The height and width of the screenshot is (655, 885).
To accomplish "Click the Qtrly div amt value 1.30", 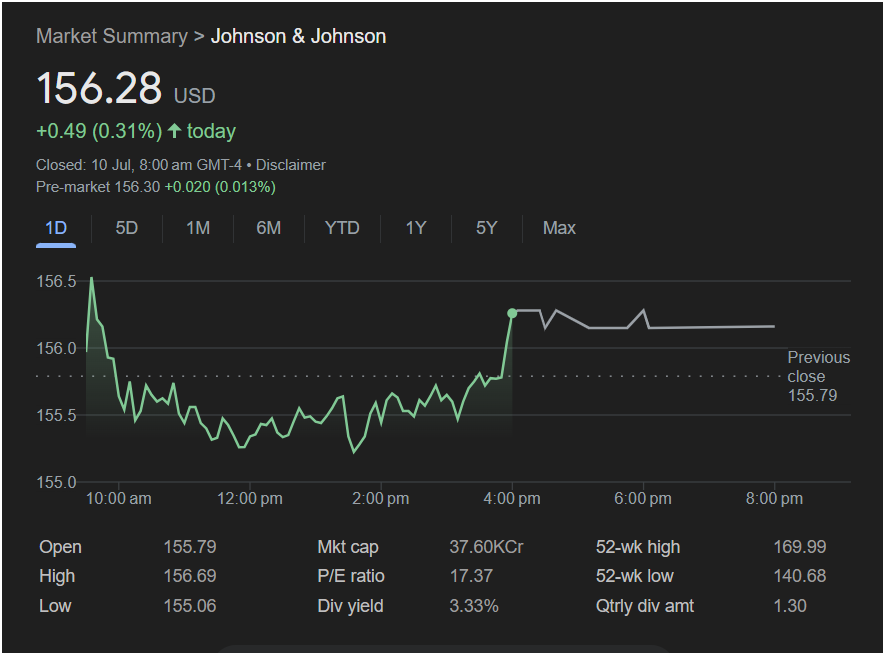I will click(x=790, y=606).
